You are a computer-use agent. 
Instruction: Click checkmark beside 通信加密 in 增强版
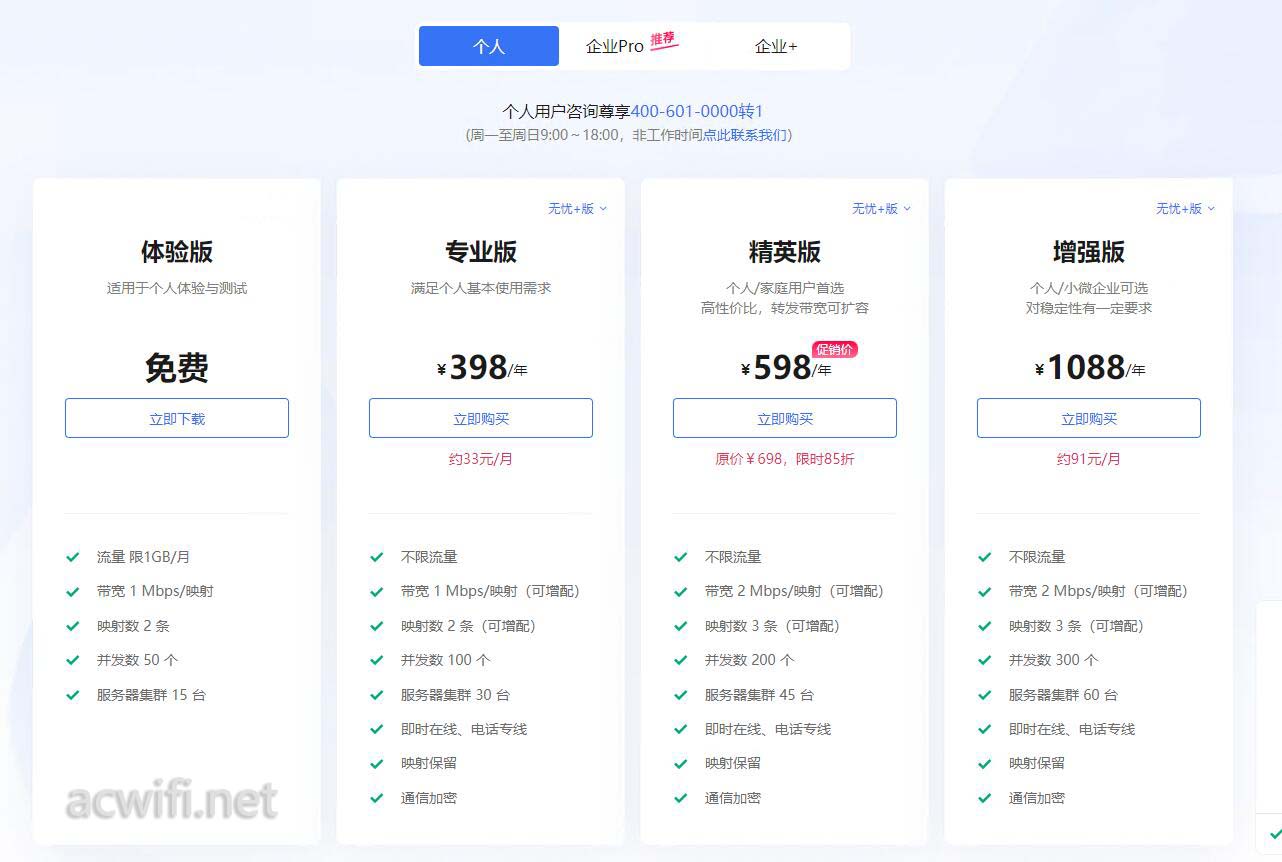(x=984, y=798)
